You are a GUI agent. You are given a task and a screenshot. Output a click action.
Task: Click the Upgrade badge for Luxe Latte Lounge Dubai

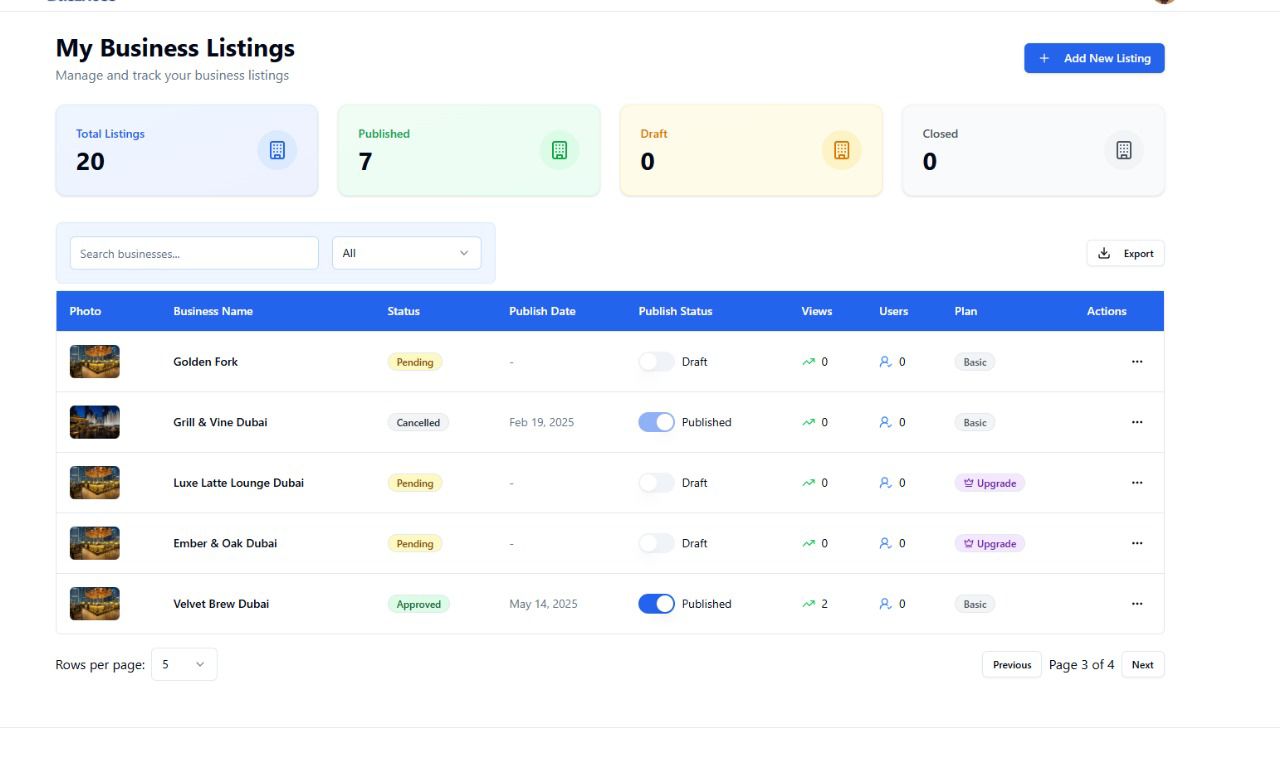coord(990,483)
